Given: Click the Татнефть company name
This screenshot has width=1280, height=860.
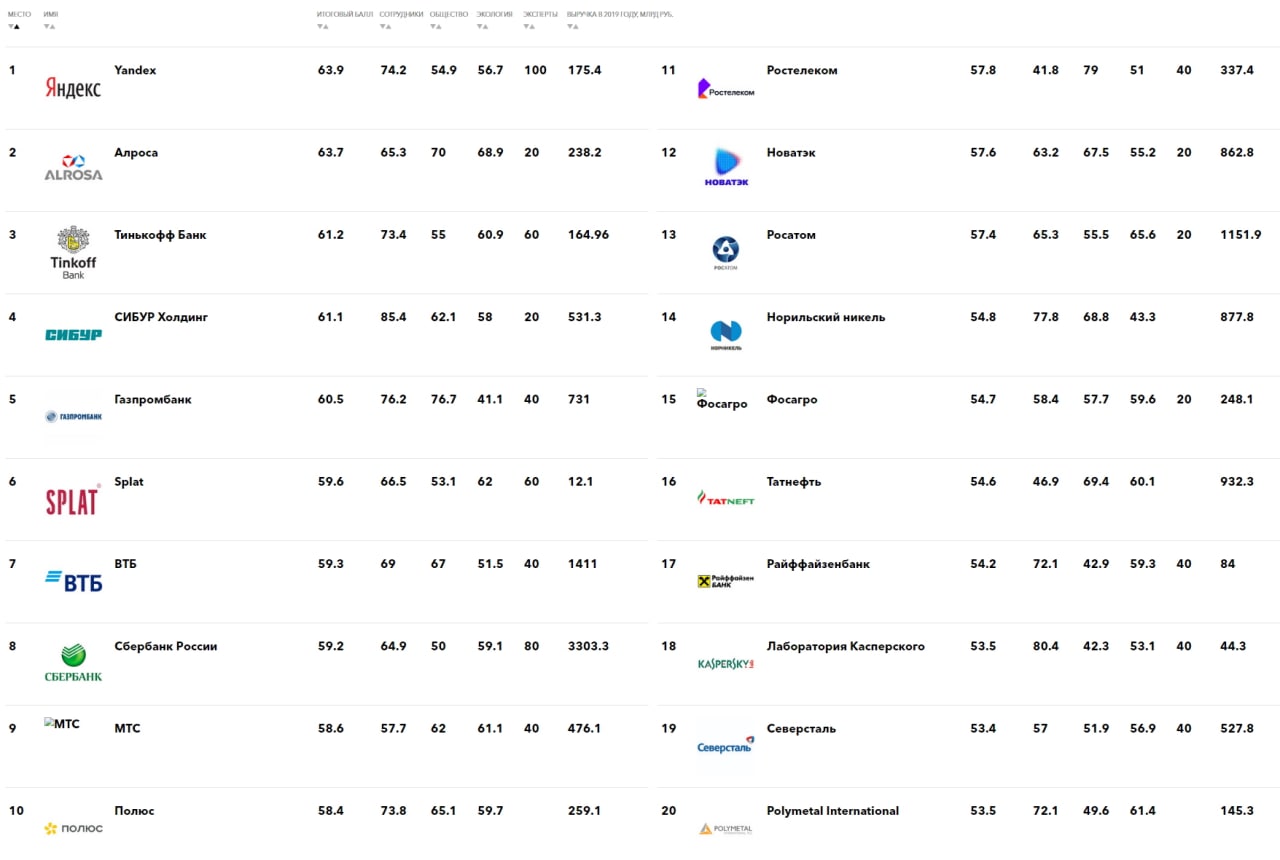Looking at the screenshot, I should (x=794, y=482).
